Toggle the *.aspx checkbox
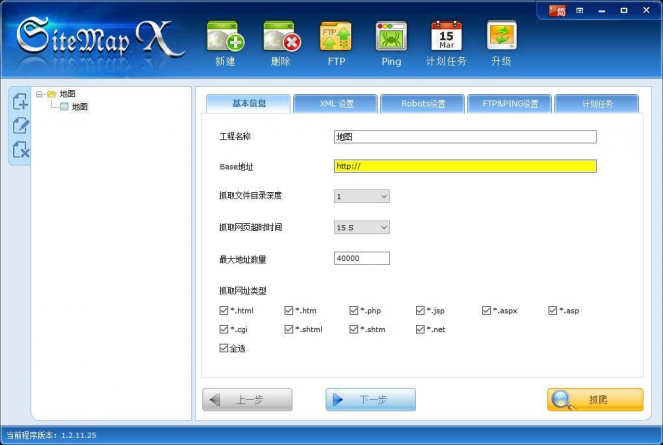Screen dimensions: 663x445 486,310
